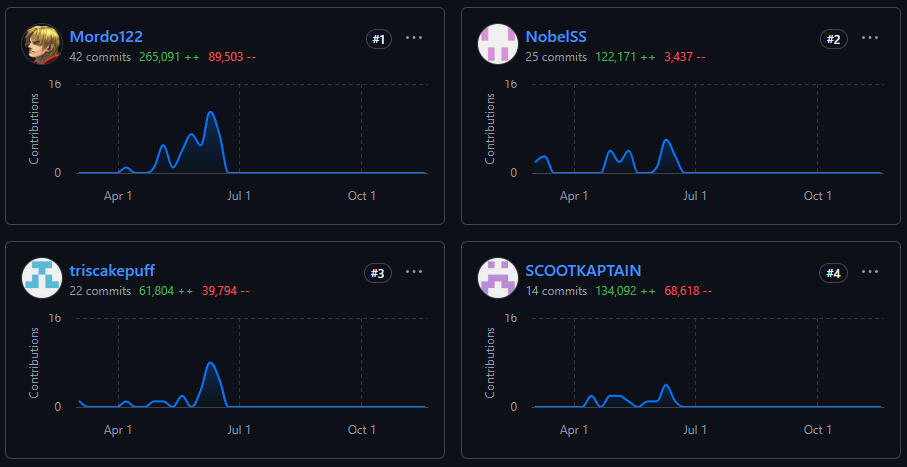This screenshot has width=907, height=467.
Task: Click the tallest peak in triscakepuff's graph
Action: click(x=210, y=364)
